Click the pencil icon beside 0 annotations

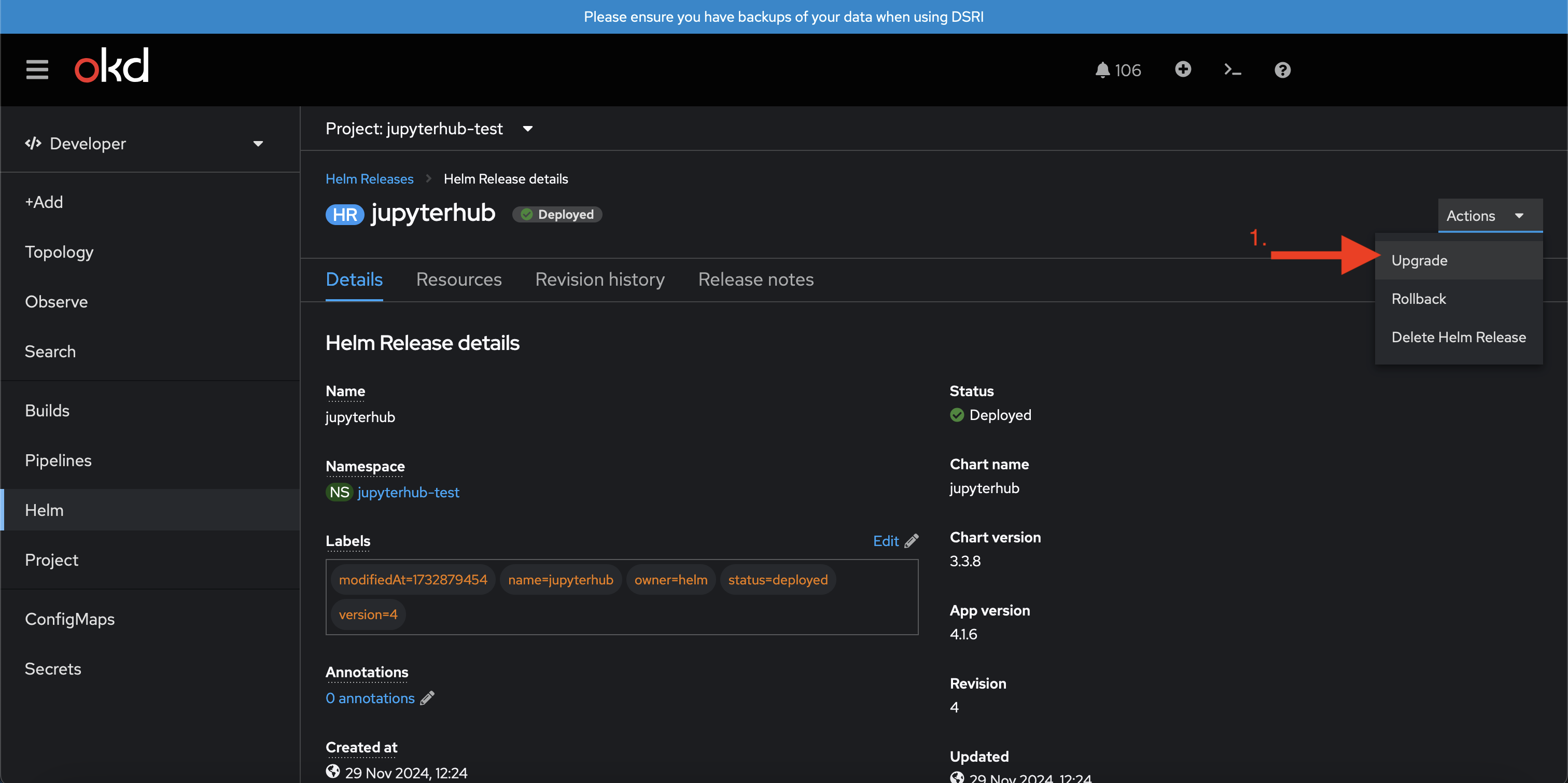click(x=427, y=698)
